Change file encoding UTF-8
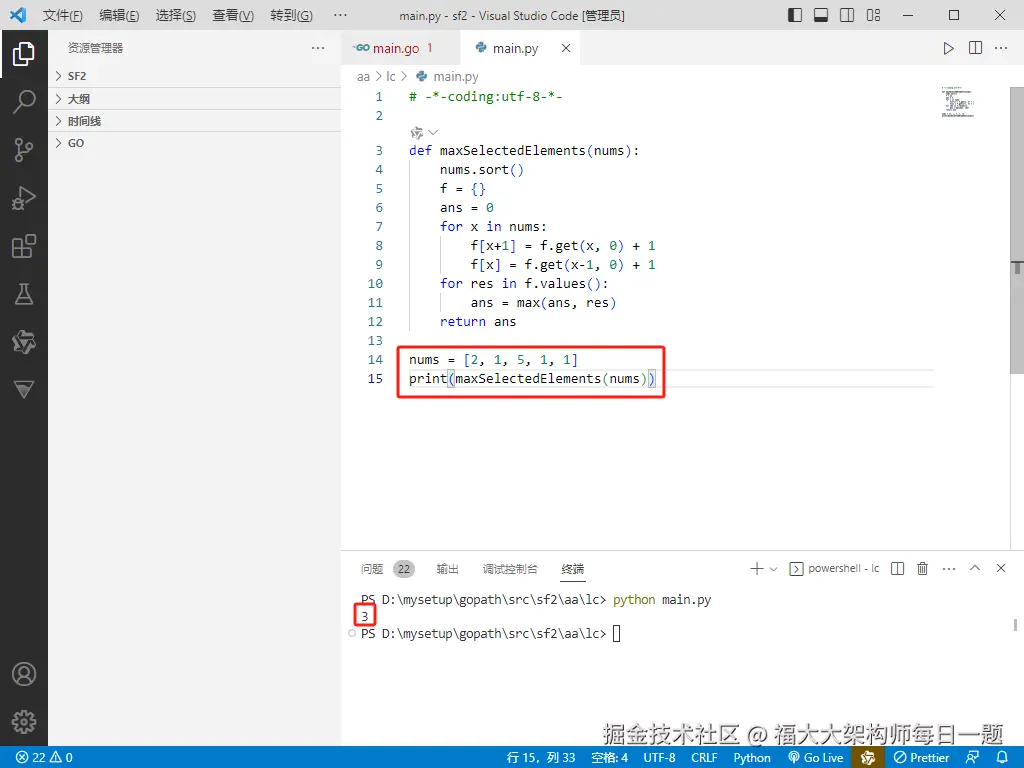1024x768 pixels. click(x=660, y=757)
